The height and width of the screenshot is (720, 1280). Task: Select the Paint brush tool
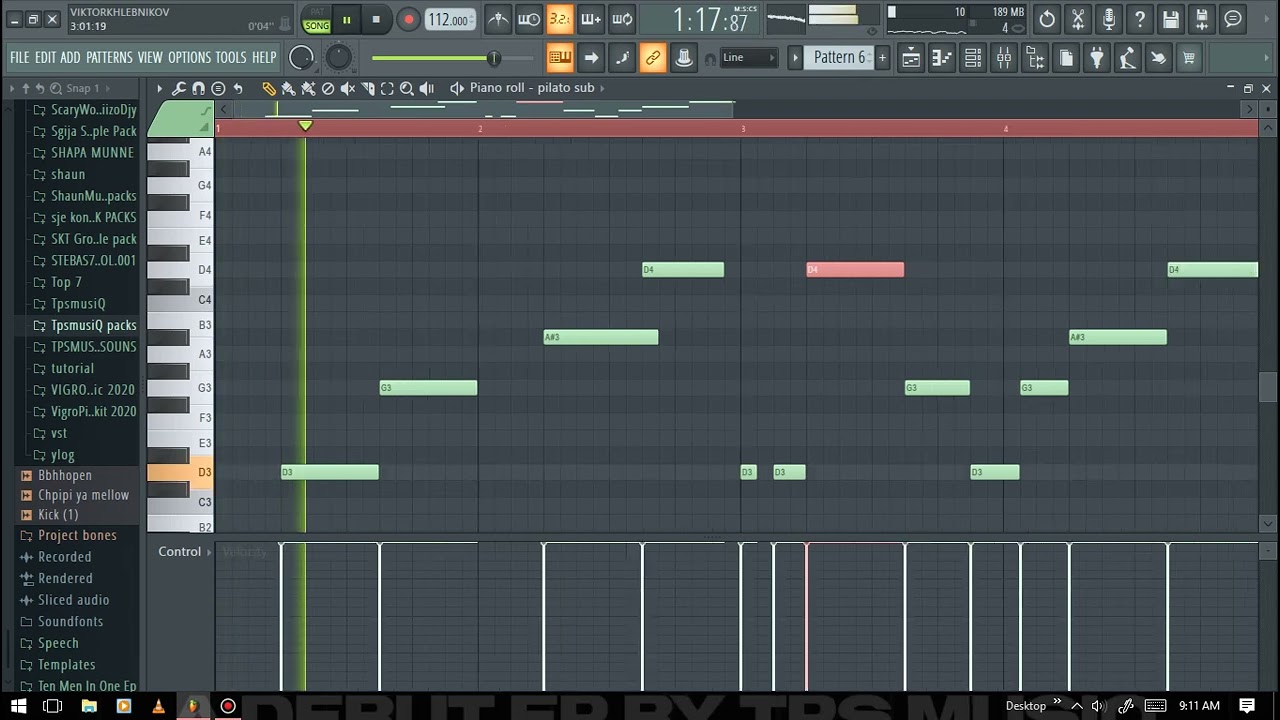288,88
